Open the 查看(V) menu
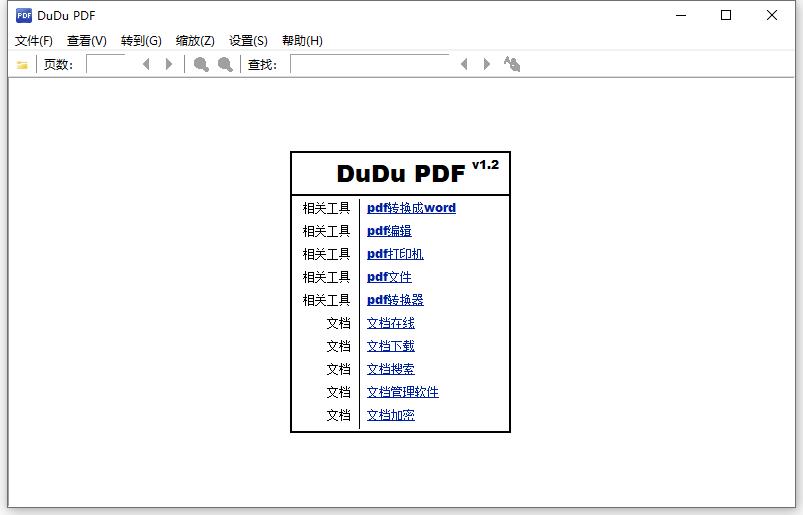 (x=87, y=40)
